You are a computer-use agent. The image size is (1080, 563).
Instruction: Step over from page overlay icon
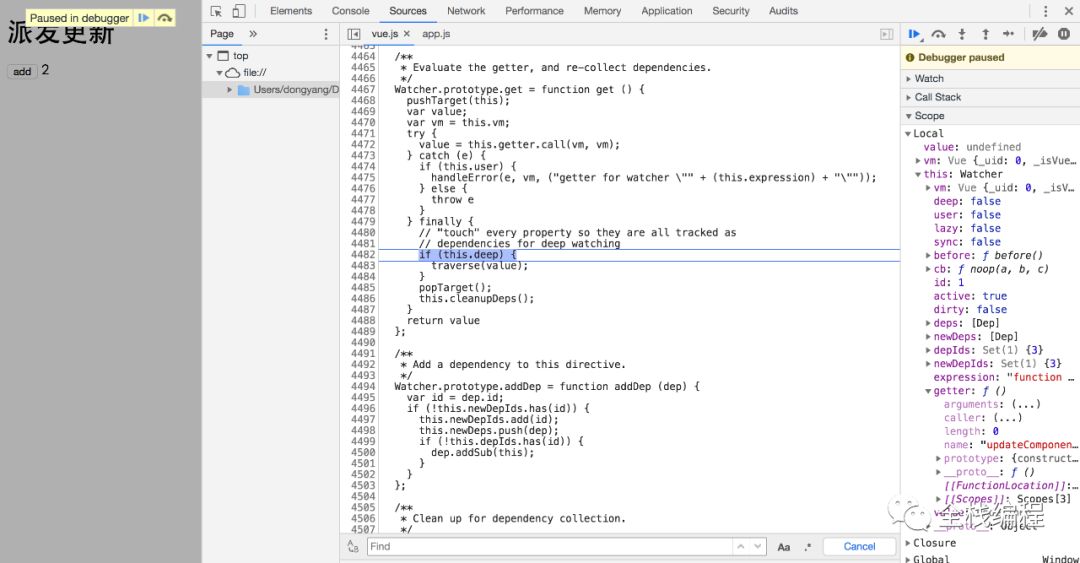(165, 18)
